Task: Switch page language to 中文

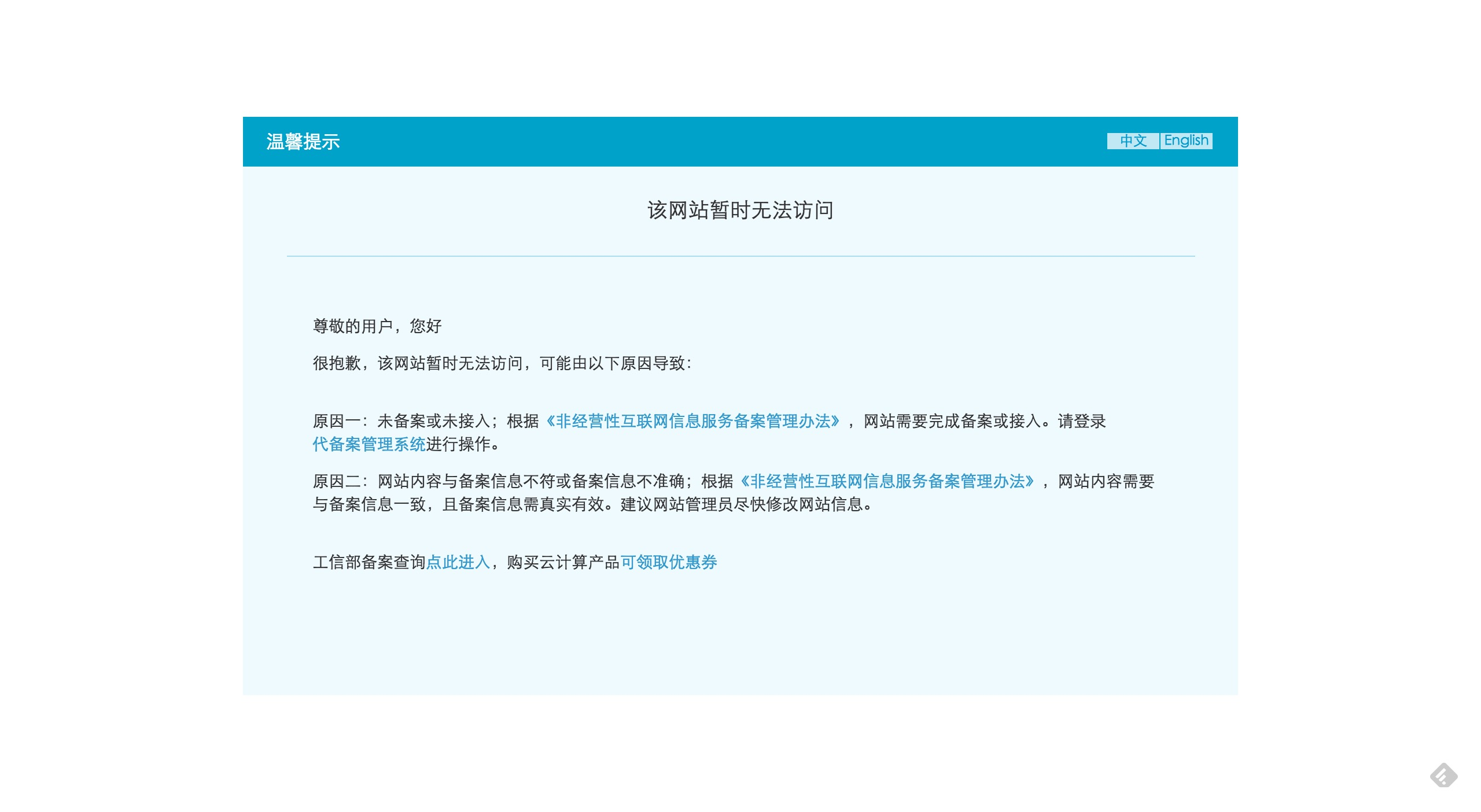Action: click(x=1133, y=141)
